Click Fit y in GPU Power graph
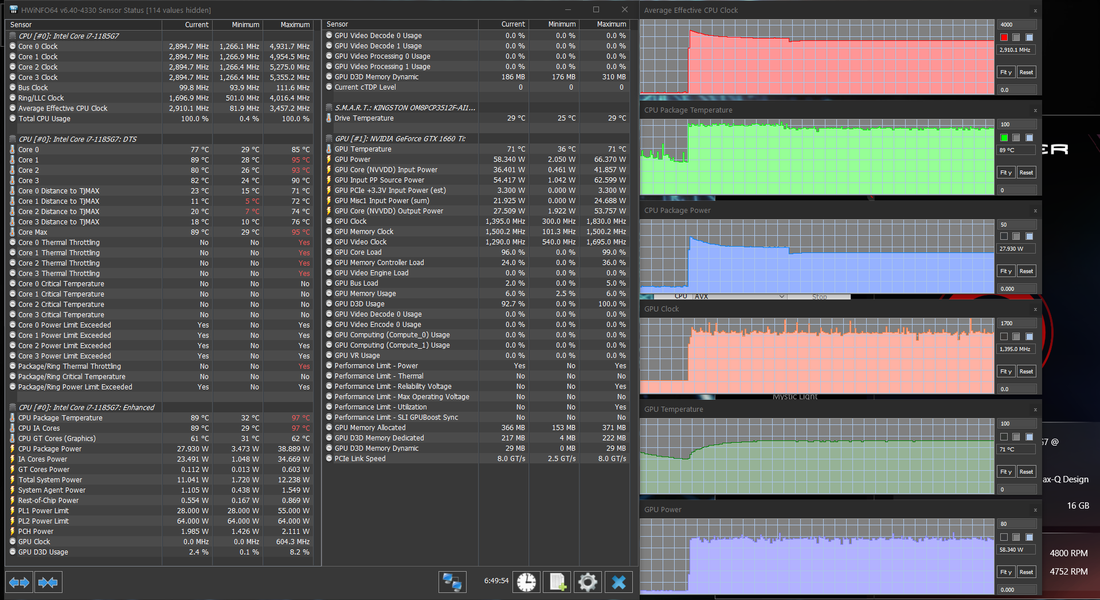Screen dimensions: 1100x600 pos(1005,572)
